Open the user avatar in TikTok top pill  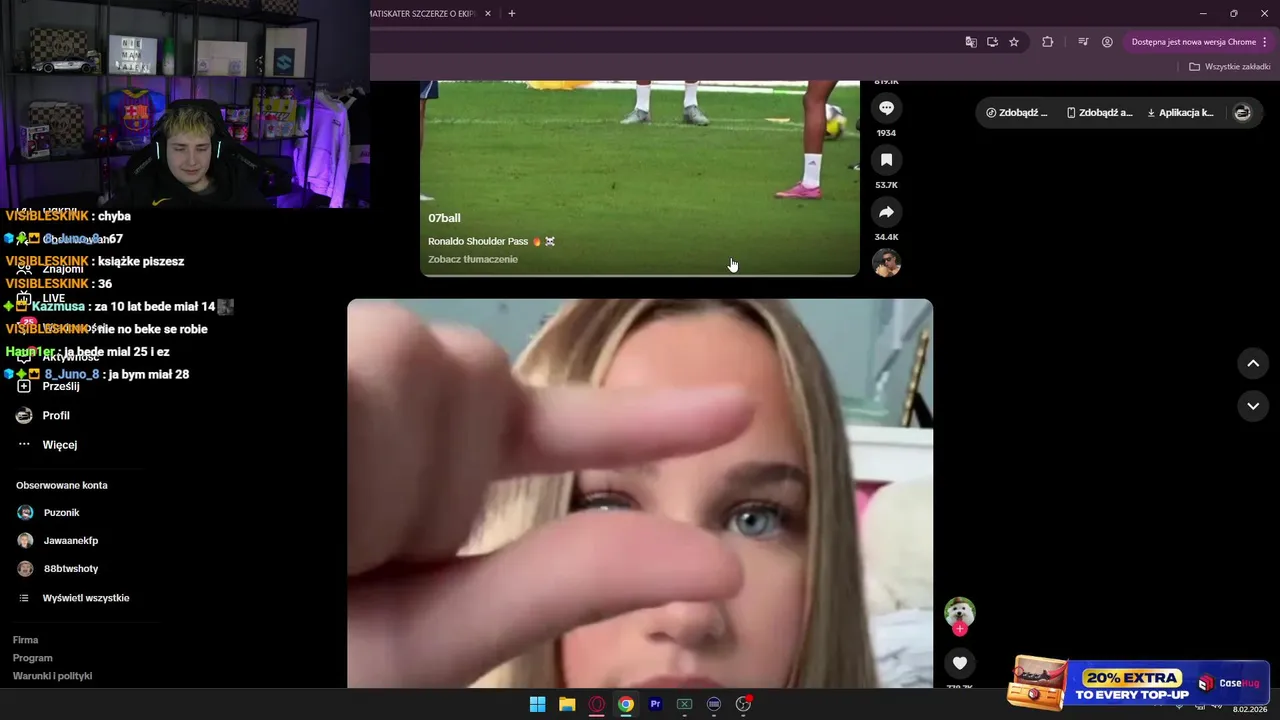[x=1243, y=113]
